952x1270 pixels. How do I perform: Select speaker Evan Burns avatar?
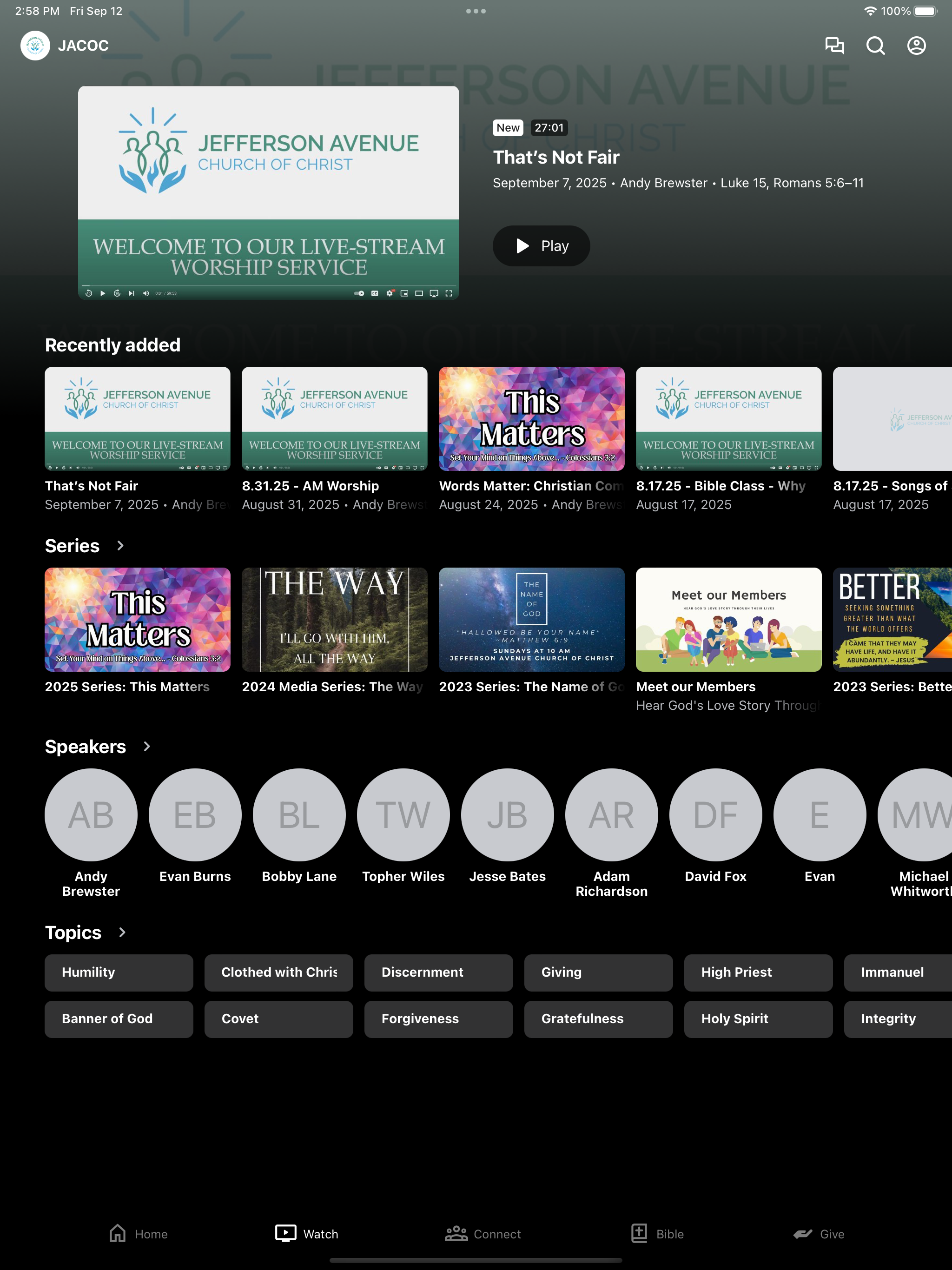[x=195, y=815]
